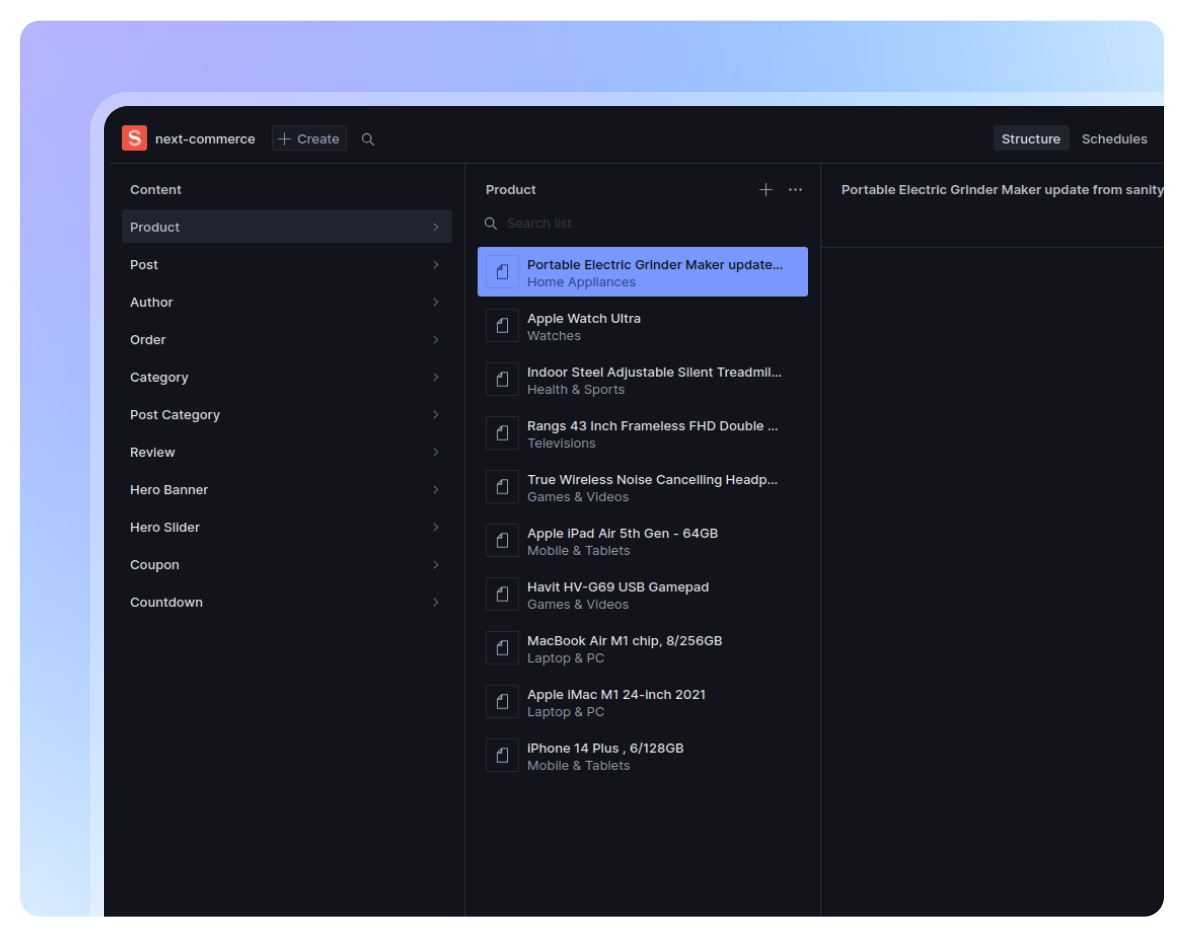
Task: Select the Portable Electric Grinder Maker document
Action: 642,271
